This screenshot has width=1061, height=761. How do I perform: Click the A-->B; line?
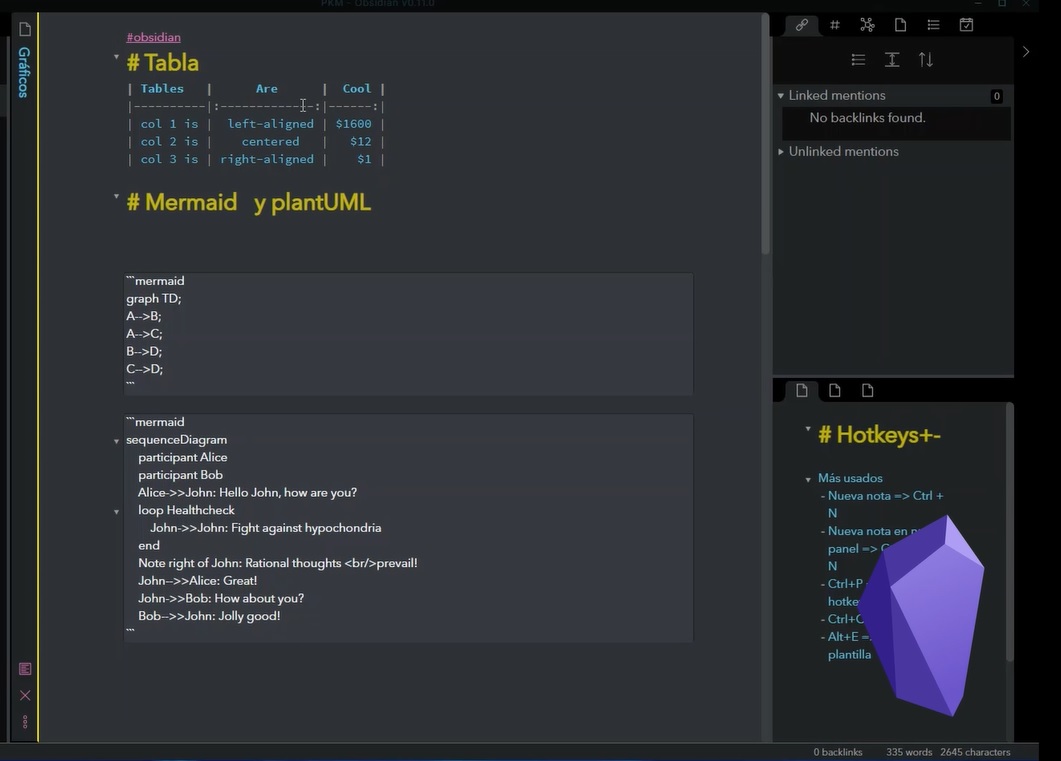143,316
